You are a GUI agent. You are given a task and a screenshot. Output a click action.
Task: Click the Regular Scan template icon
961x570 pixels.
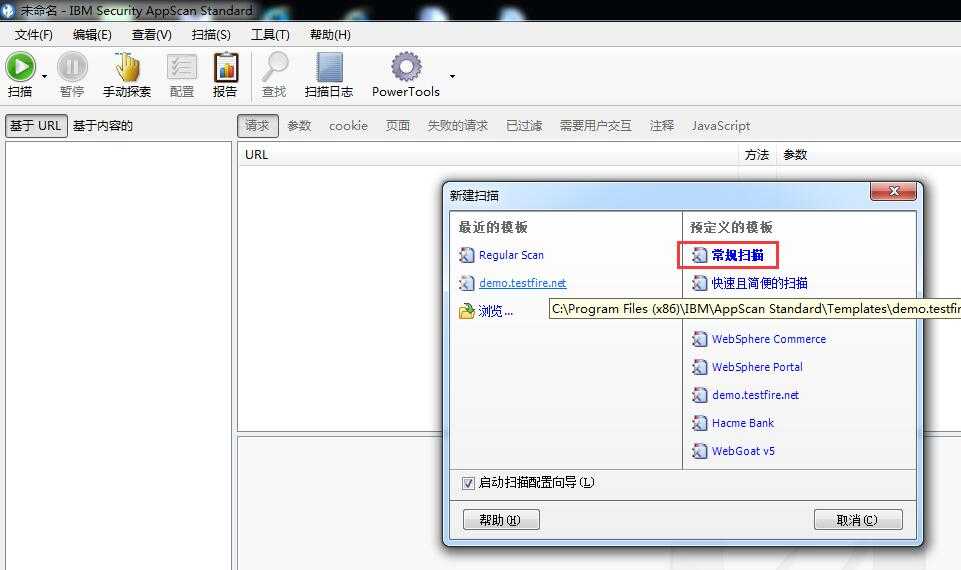point(467,255)
